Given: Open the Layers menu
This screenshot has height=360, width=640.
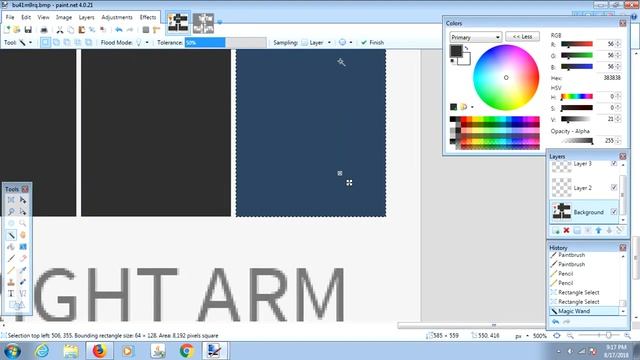Looking at the screenshot, I should 86,17.
